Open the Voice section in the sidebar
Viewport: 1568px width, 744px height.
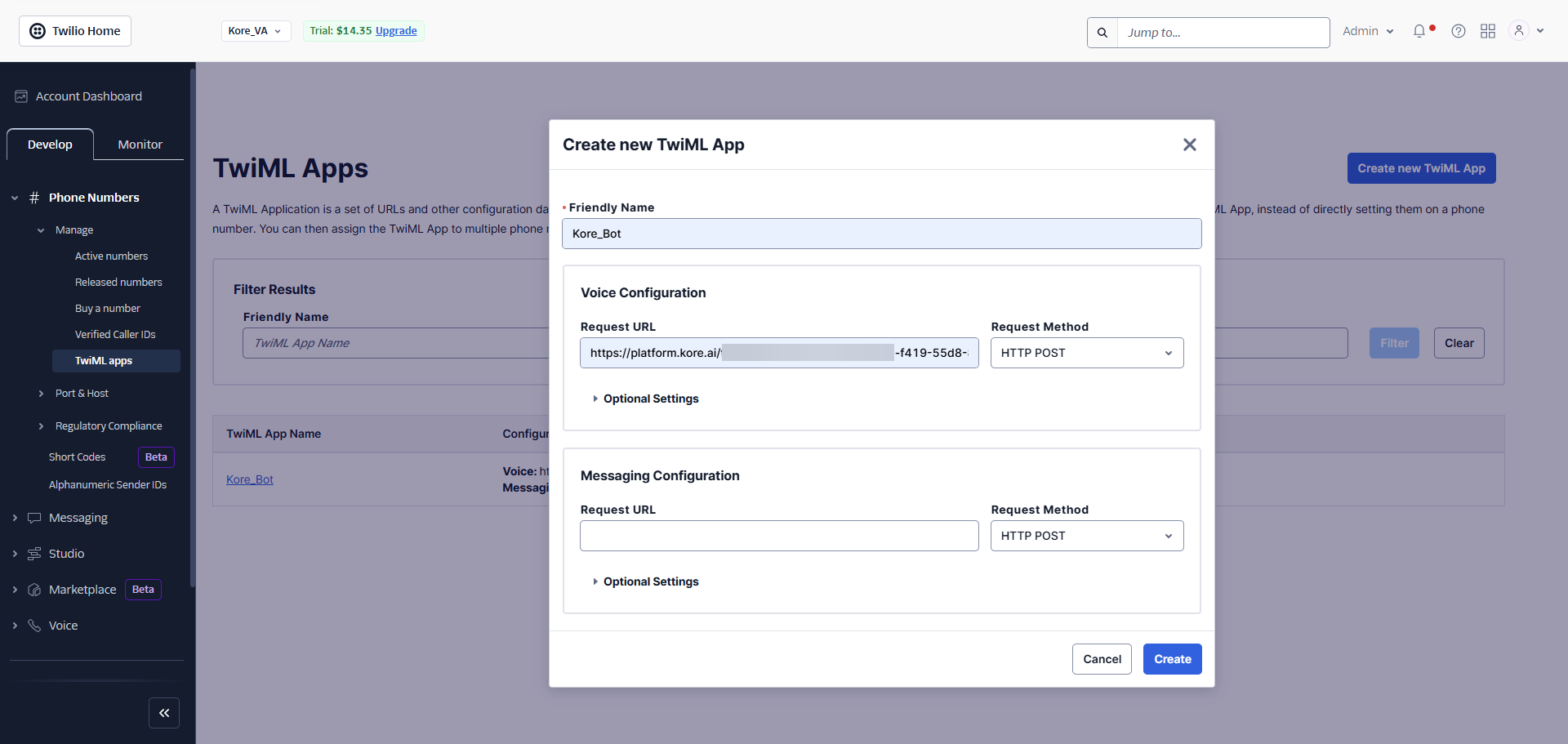click(x=63, y=625)
